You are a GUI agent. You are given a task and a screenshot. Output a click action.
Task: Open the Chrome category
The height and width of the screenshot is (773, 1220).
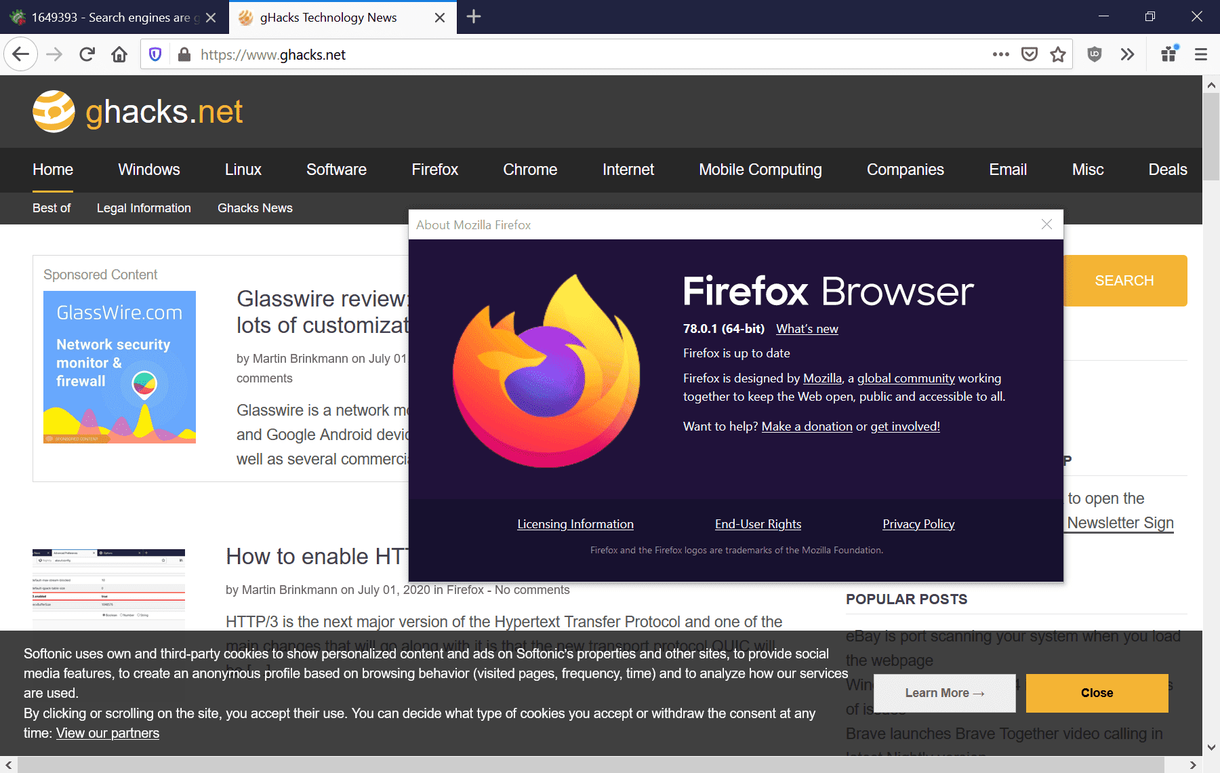point(530,169)
